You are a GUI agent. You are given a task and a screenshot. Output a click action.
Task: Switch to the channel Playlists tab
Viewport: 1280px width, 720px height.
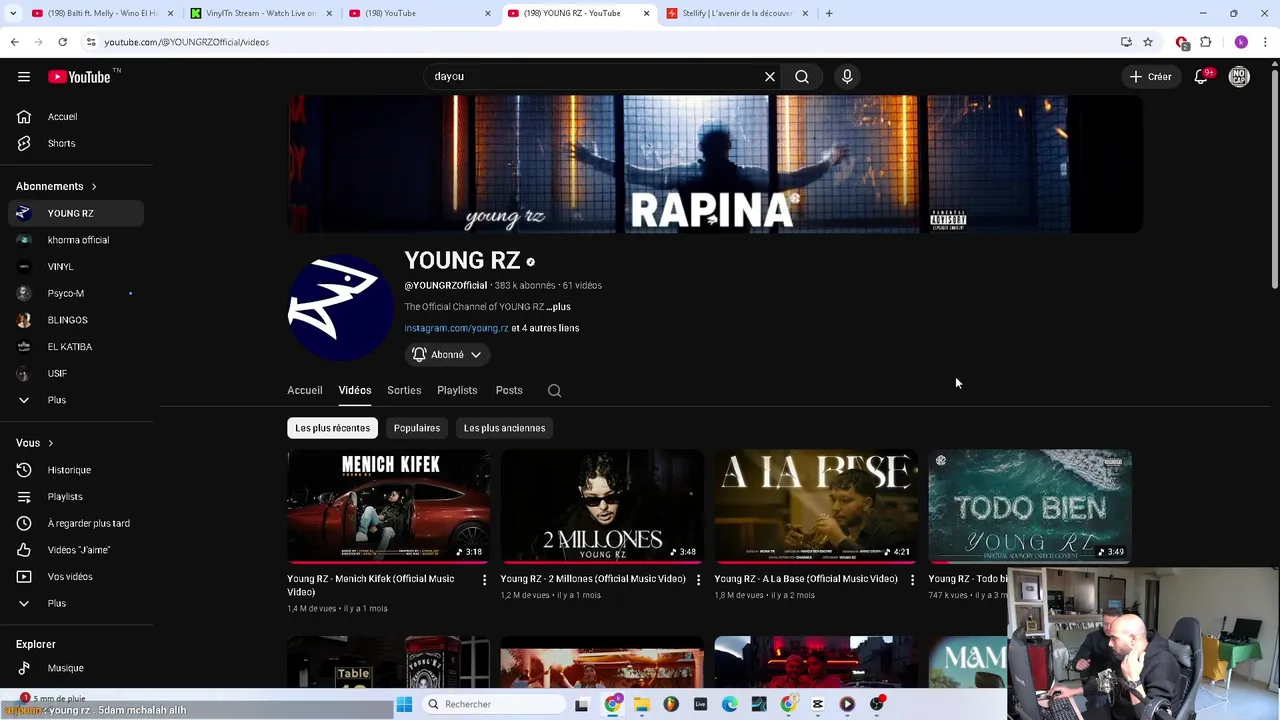click(x=457, y=391)
